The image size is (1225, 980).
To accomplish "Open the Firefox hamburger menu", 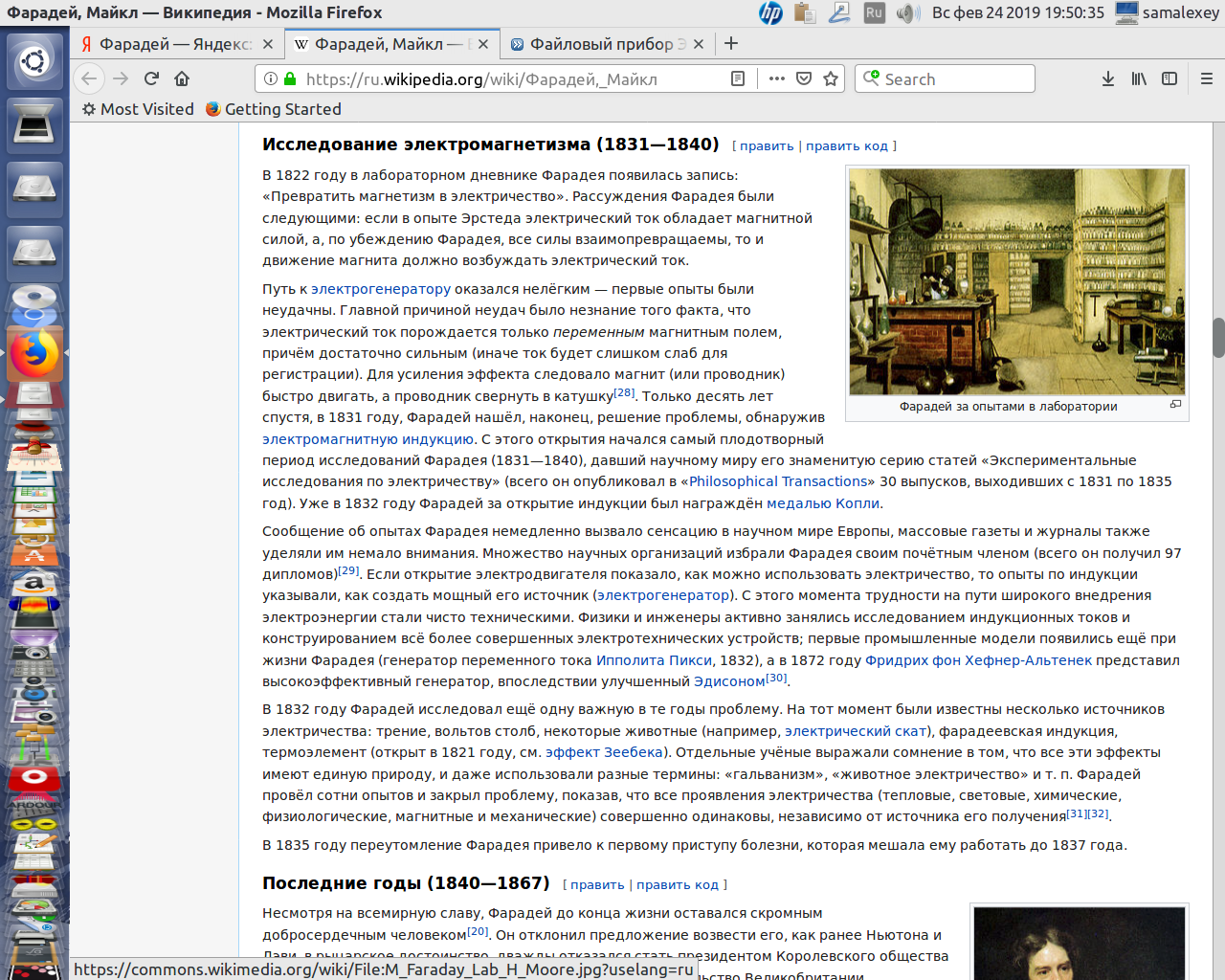I will [1206, 78].
